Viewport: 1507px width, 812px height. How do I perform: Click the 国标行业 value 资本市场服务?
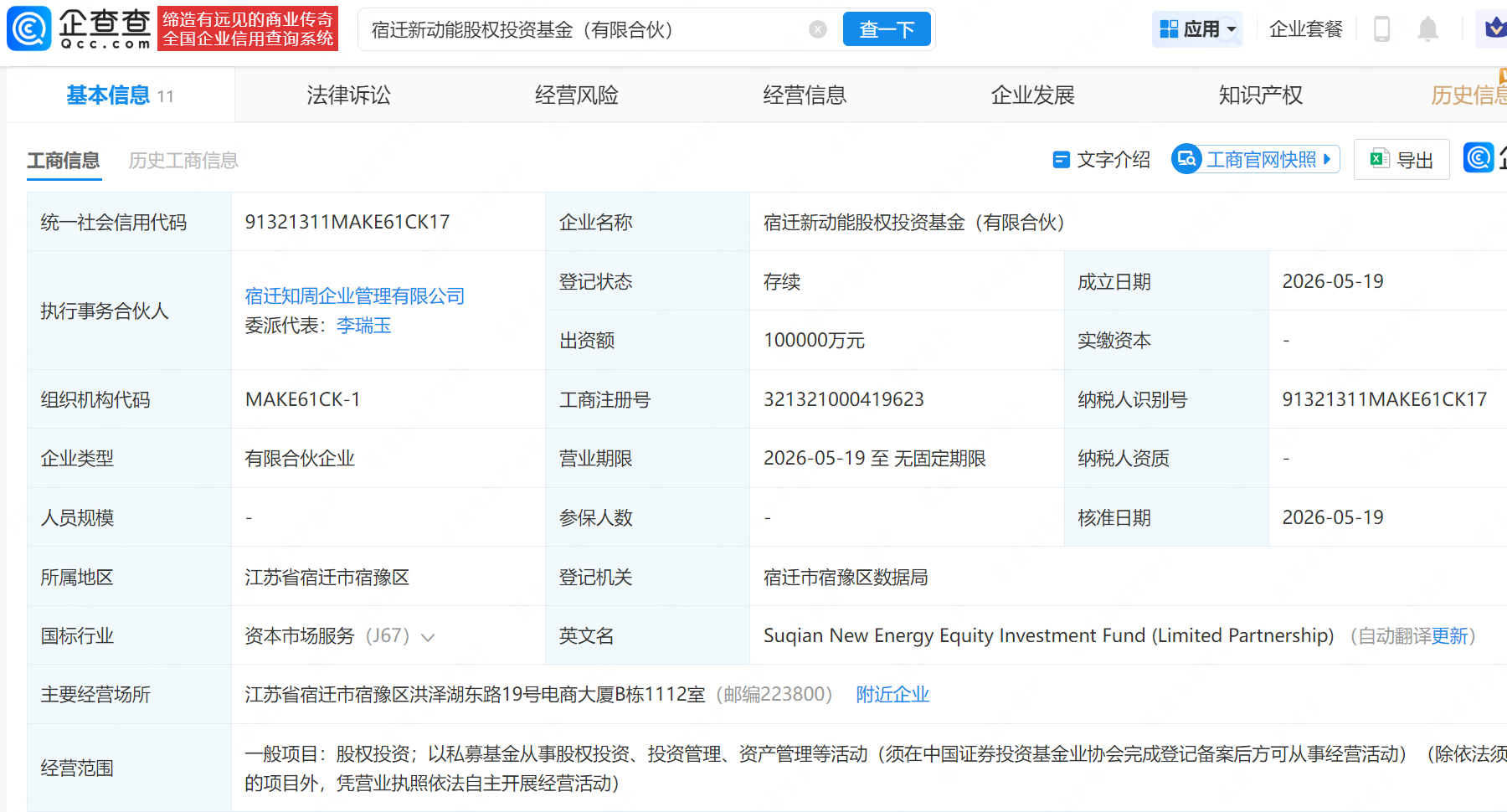click(300, 635)
